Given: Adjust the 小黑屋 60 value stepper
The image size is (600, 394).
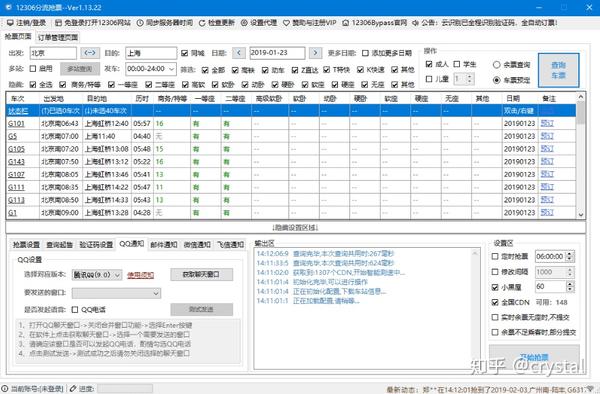Looking at the screenshot, I should (x=570, y=287).
